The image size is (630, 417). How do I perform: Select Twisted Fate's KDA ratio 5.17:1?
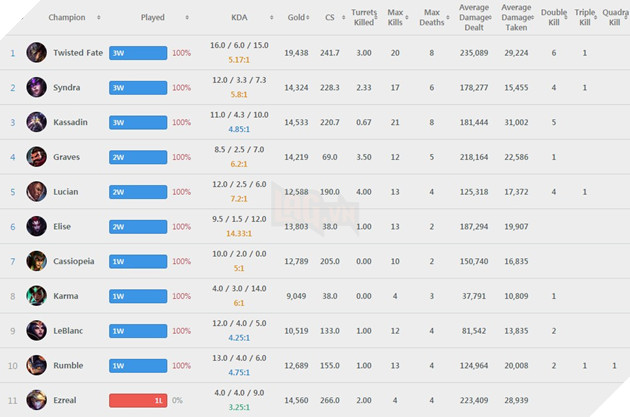[239, 60]
